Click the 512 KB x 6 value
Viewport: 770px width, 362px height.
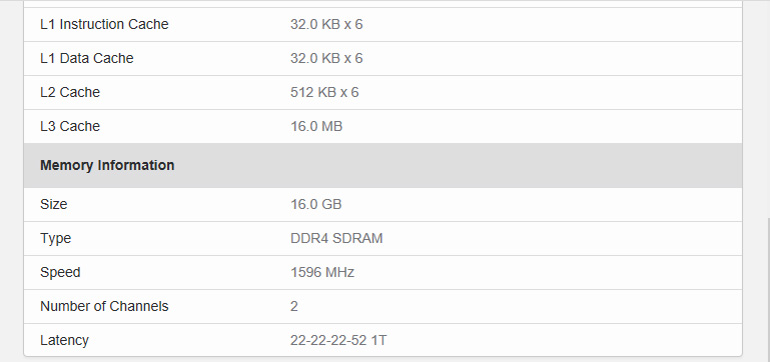324,92
